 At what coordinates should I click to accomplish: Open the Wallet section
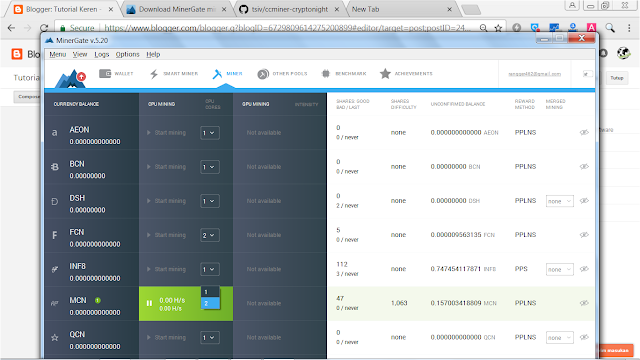tap(116, 73)
